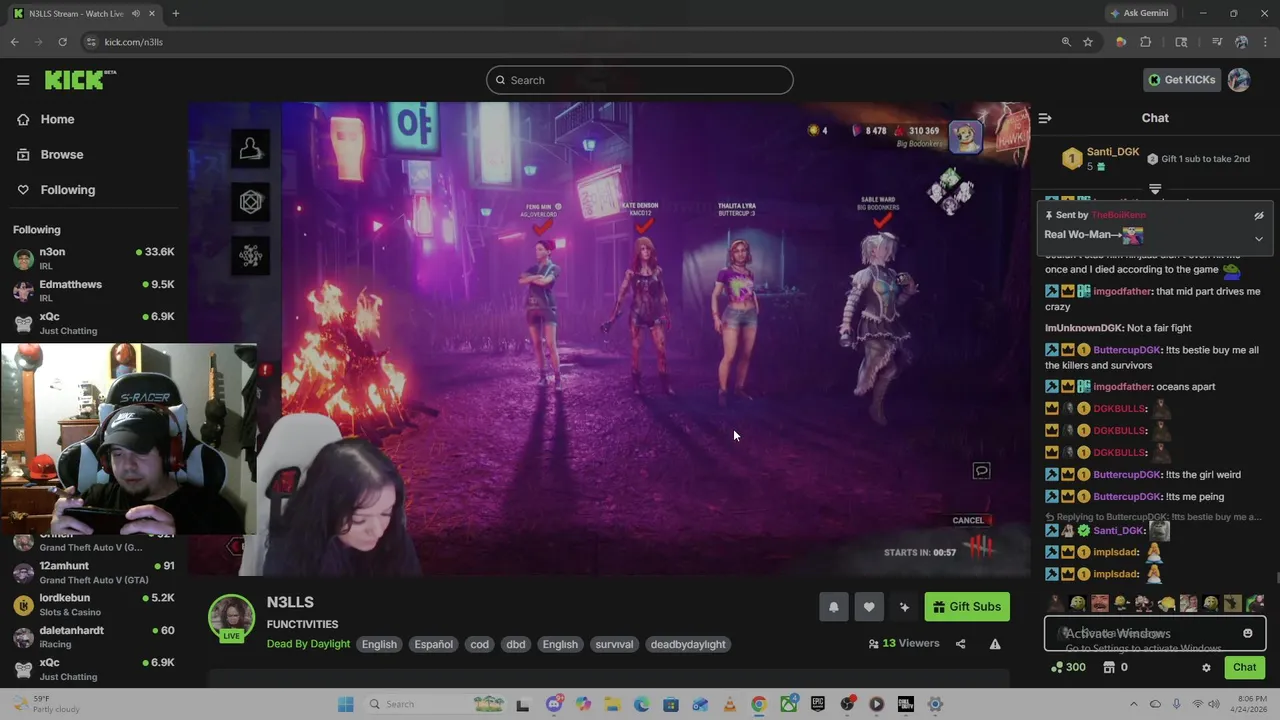
Task: Open lordkebun channel in sidebar
Action: [x=94, y=604]
